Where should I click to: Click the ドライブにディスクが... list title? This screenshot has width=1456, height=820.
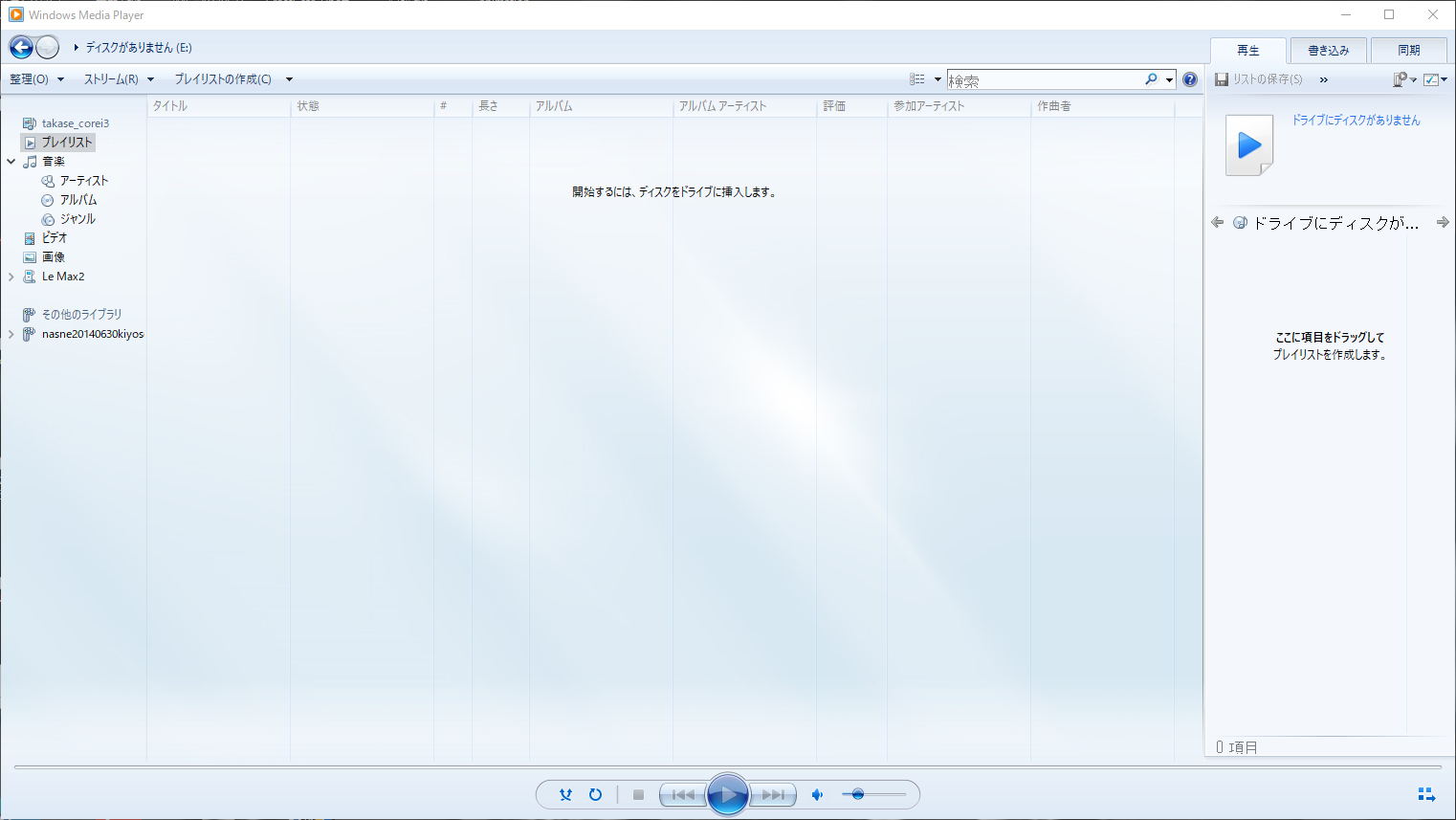click(1335, 223)
